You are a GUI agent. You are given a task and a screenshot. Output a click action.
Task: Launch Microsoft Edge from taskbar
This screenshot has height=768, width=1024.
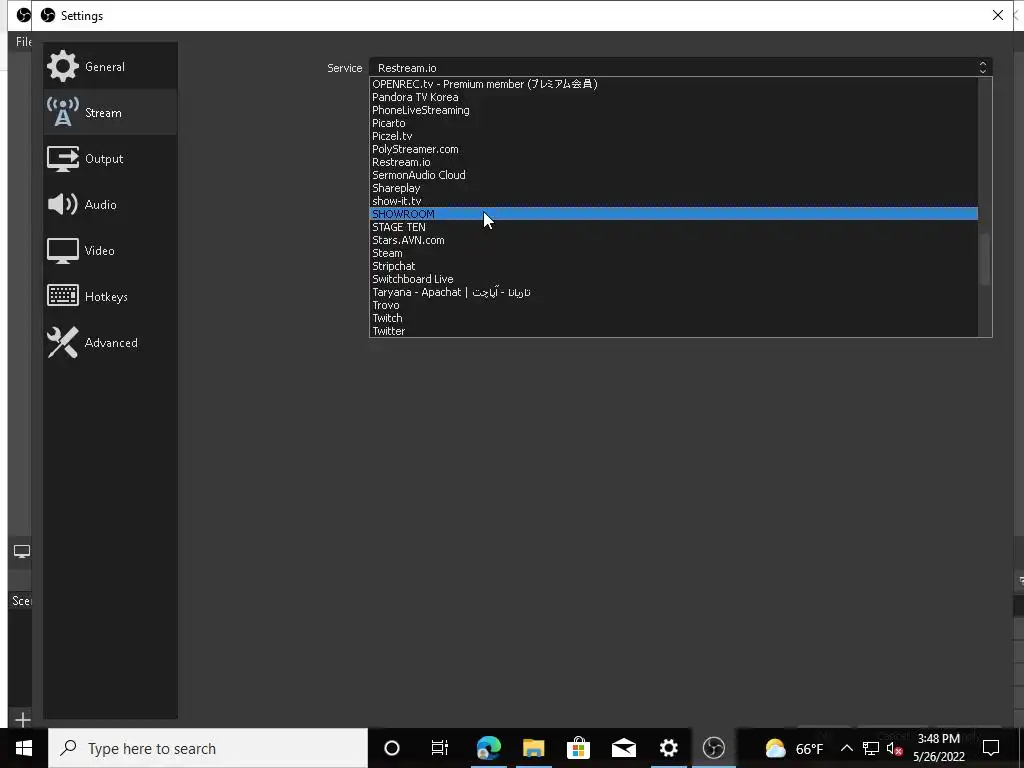click(488, 748)
